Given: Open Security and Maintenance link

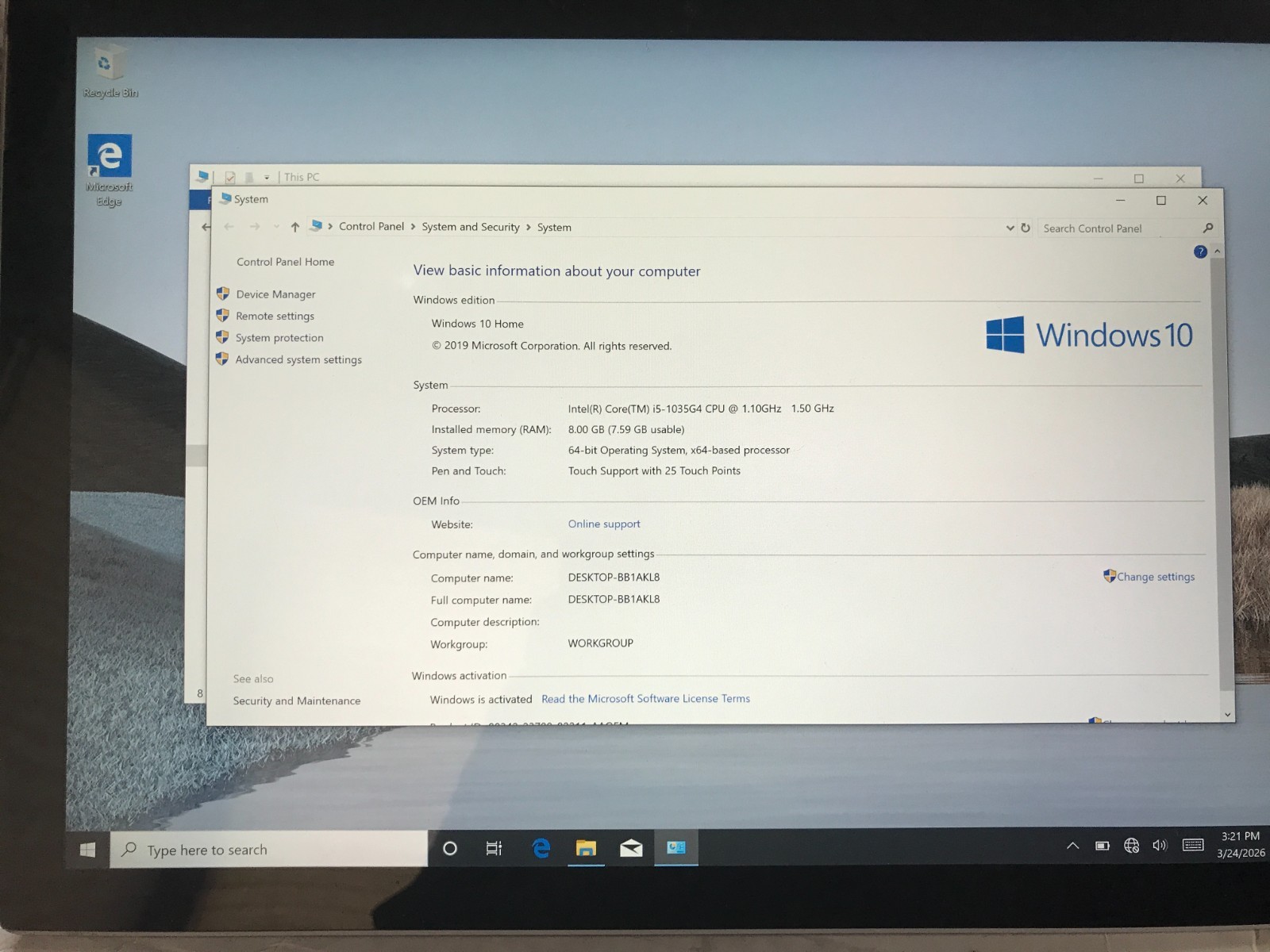Looking at the screenshot, I should coord(297,701).
